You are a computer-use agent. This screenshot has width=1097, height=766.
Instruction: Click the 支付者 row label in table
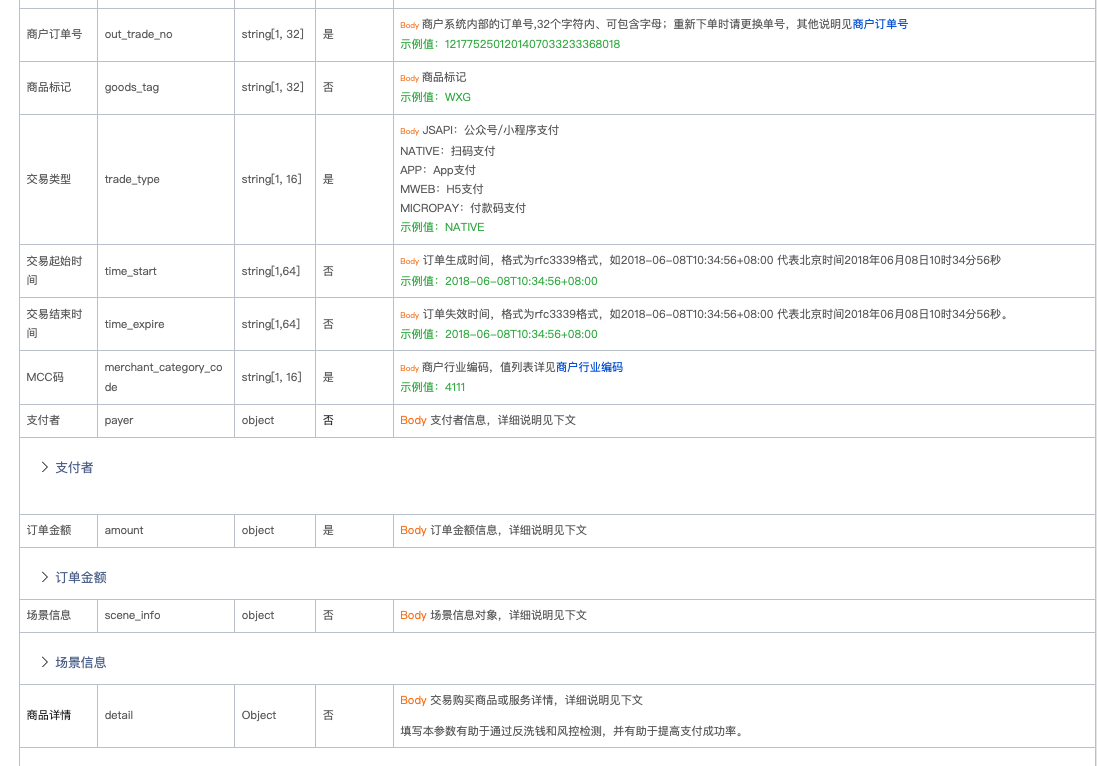[x=43, y=420]
